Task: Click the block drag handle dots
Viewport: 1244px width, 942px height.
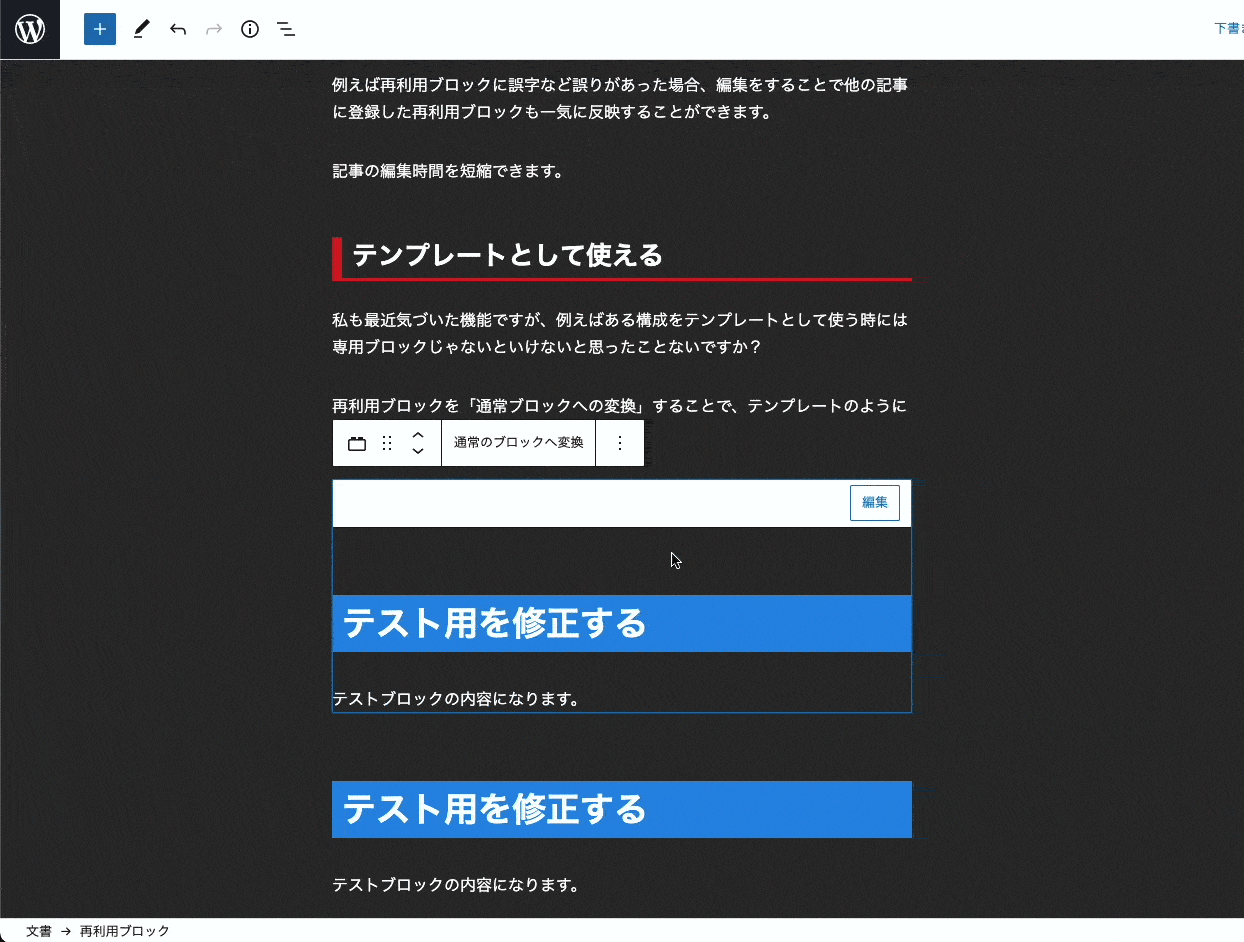Action: 387,443
